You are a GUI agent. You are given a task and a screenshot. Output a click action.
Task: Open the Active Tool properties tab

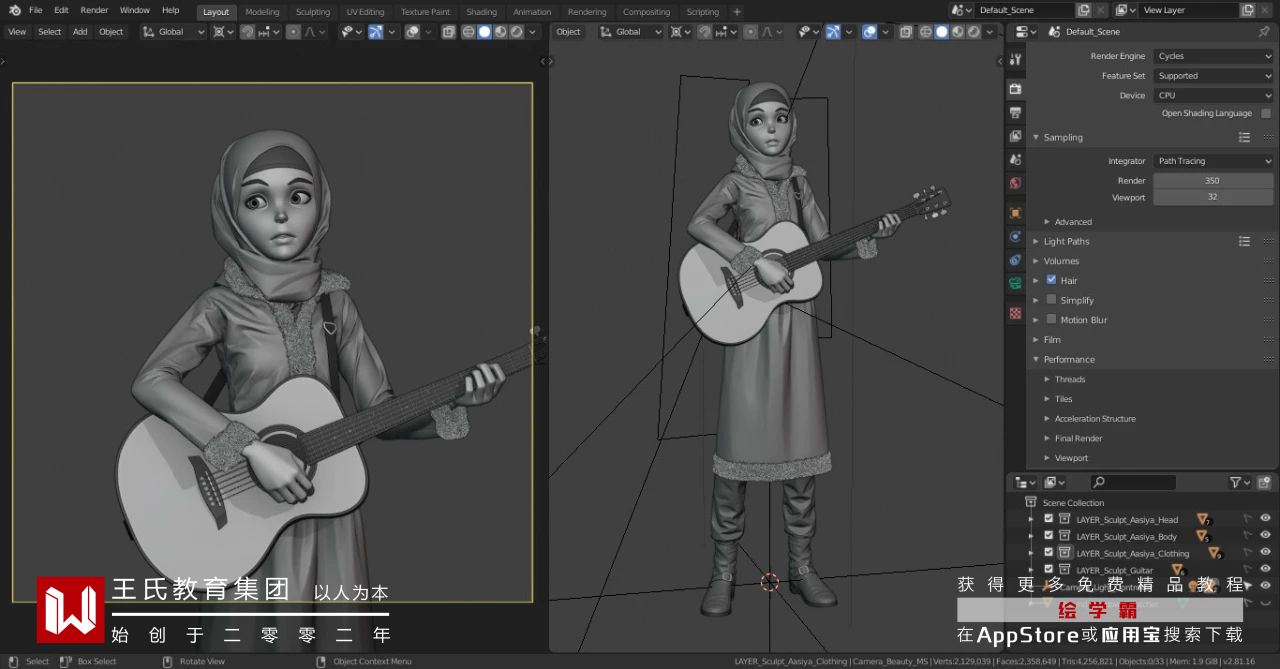coord(1015,59)
